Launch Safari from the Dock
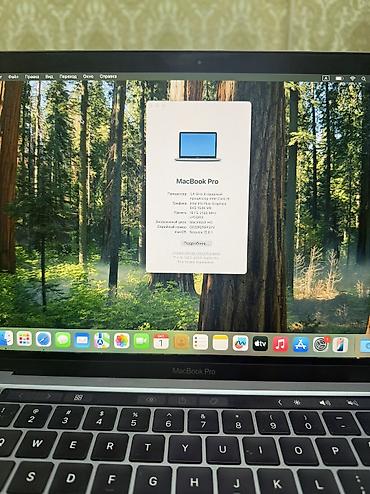 43,340
